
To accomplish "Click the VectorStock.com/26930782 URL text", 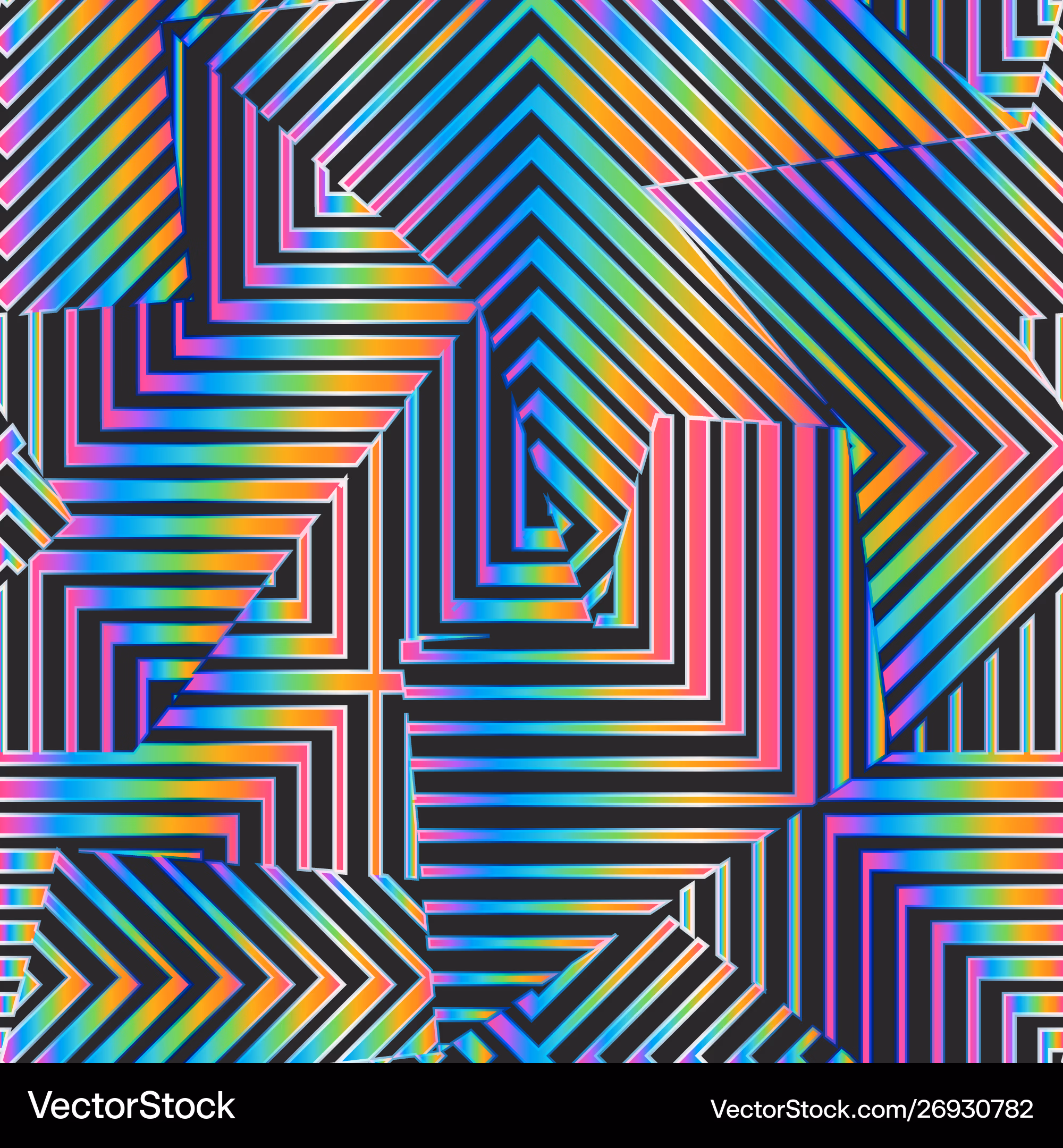I will pos(872,1109).
